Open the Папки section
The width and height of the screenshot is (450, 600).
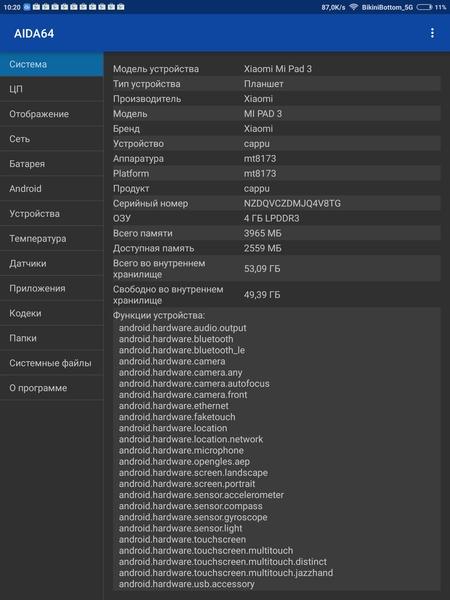point(52,338)
